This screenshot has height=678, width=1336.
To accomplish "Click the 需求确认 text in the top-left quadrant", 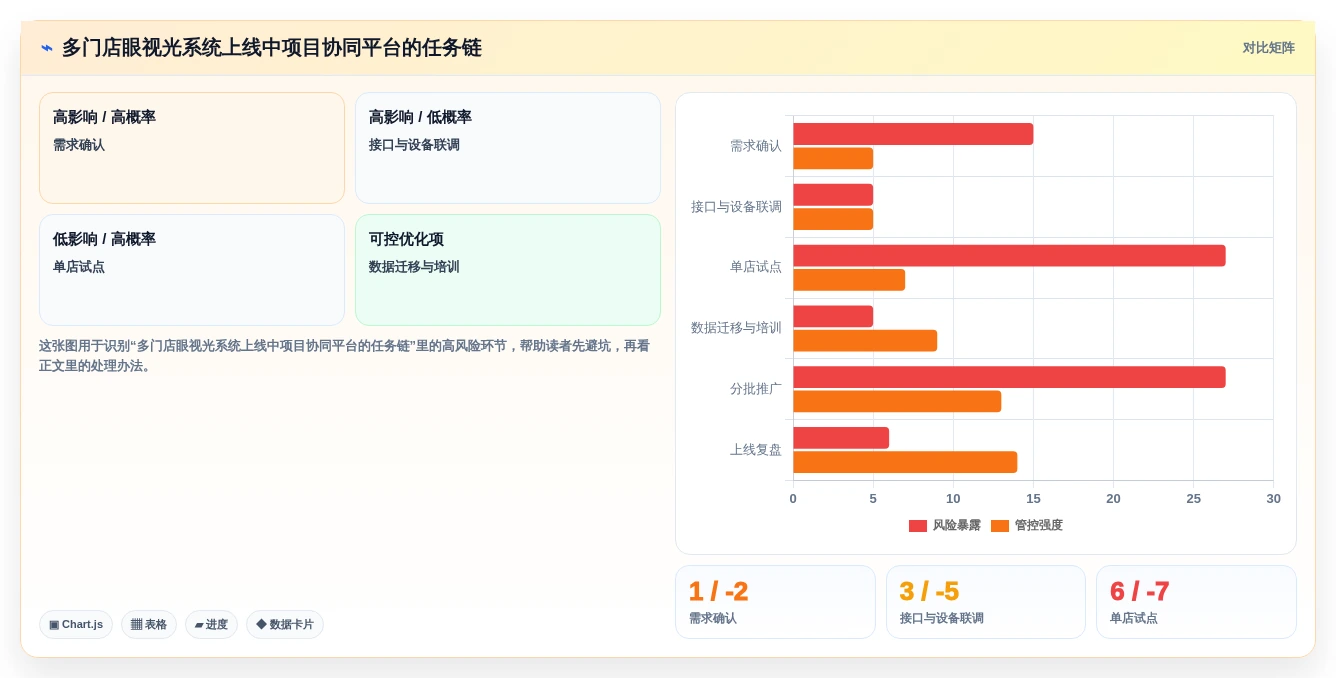I will coord(79,145).
